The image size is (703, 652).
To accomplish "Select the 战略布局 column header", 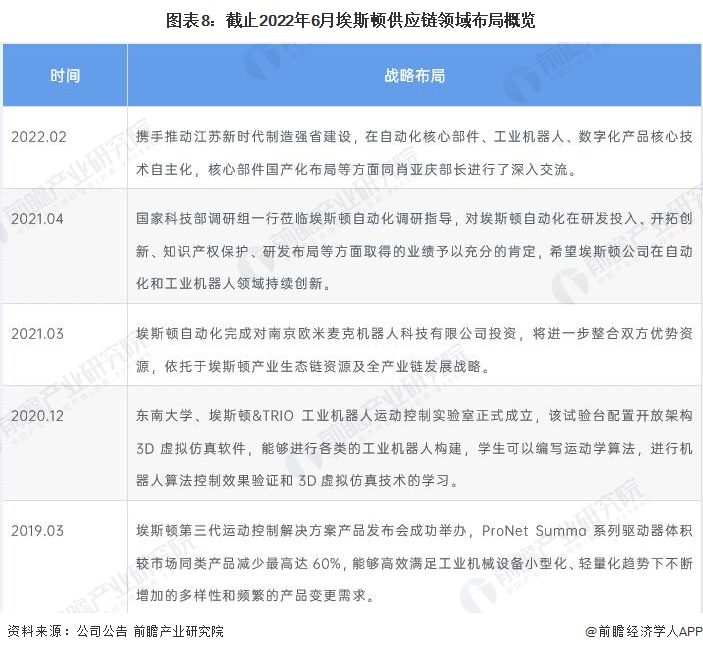I will tap(414, 75).
